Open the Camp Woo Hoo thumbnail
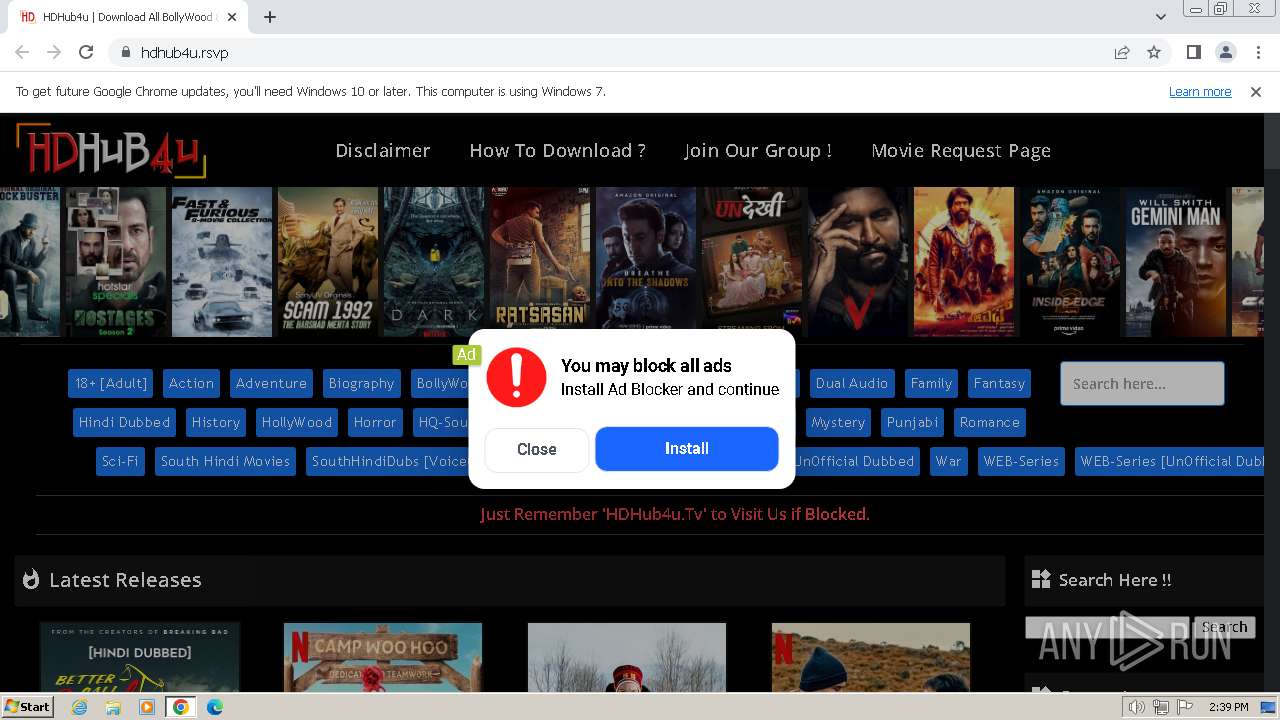 [383, 658]
